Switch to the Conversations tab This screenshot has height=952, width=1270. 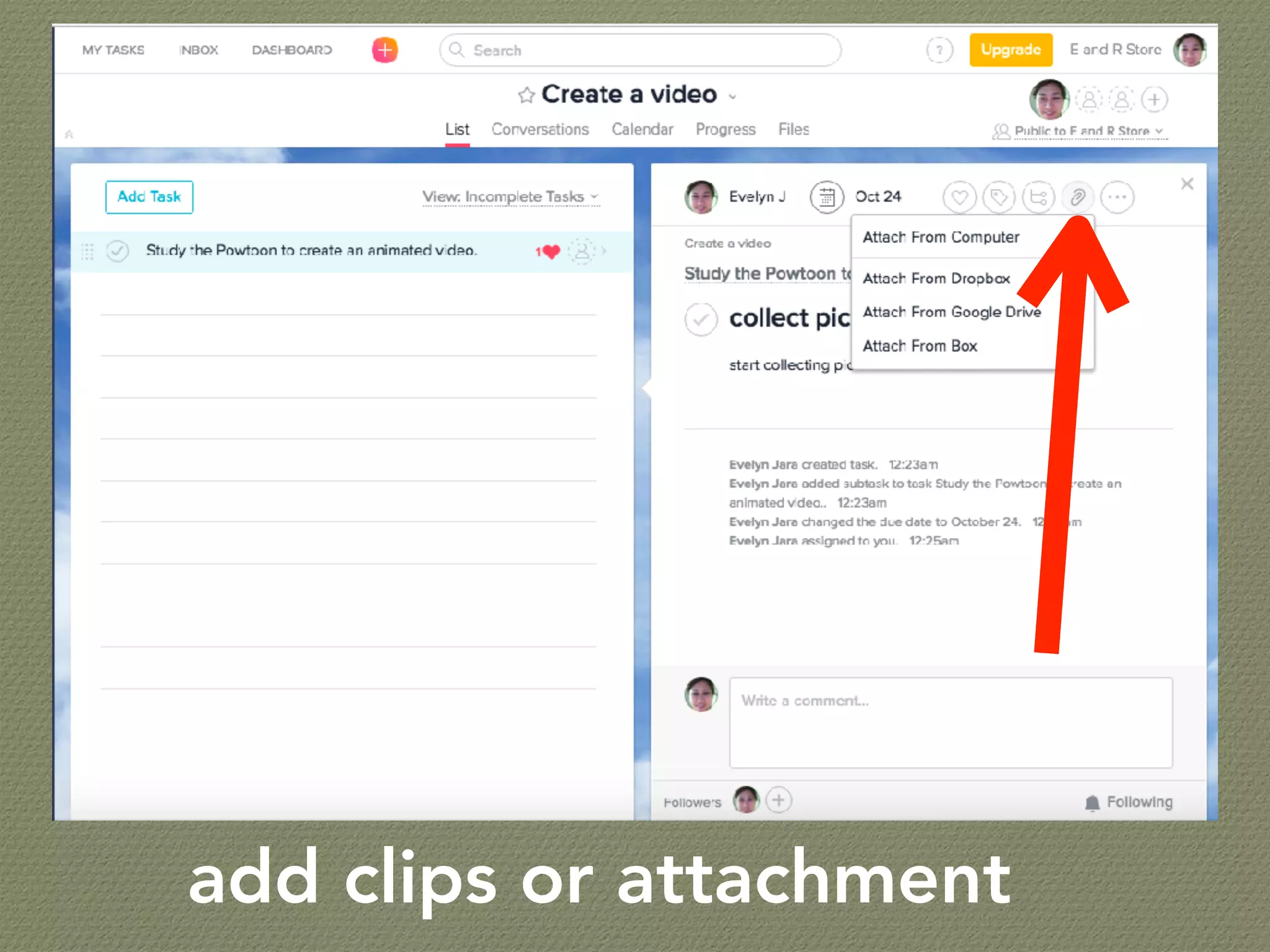pos(540,130)
